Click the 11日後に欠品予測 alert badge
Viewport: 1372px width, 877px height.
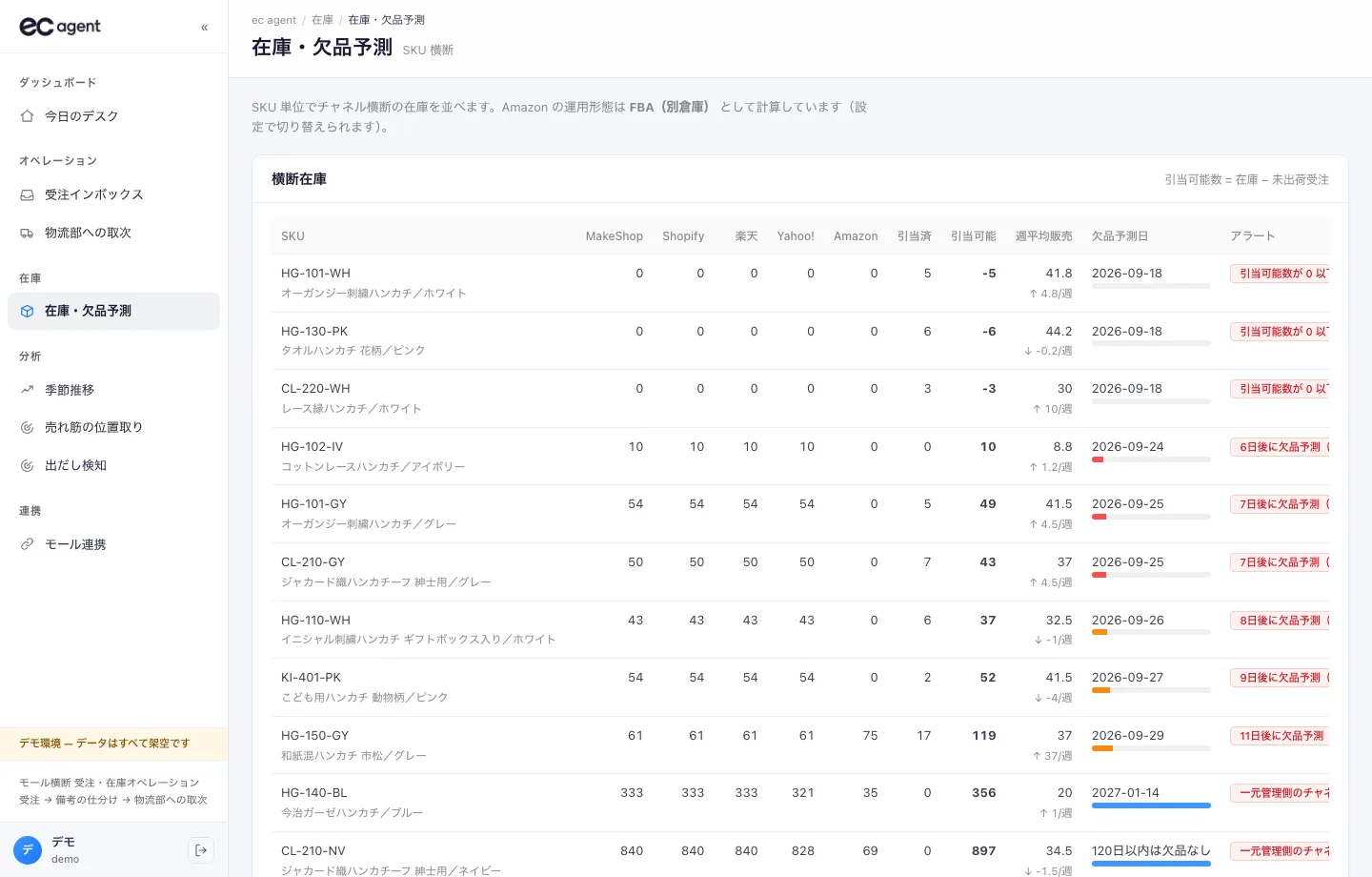(x=1280, y=736)
